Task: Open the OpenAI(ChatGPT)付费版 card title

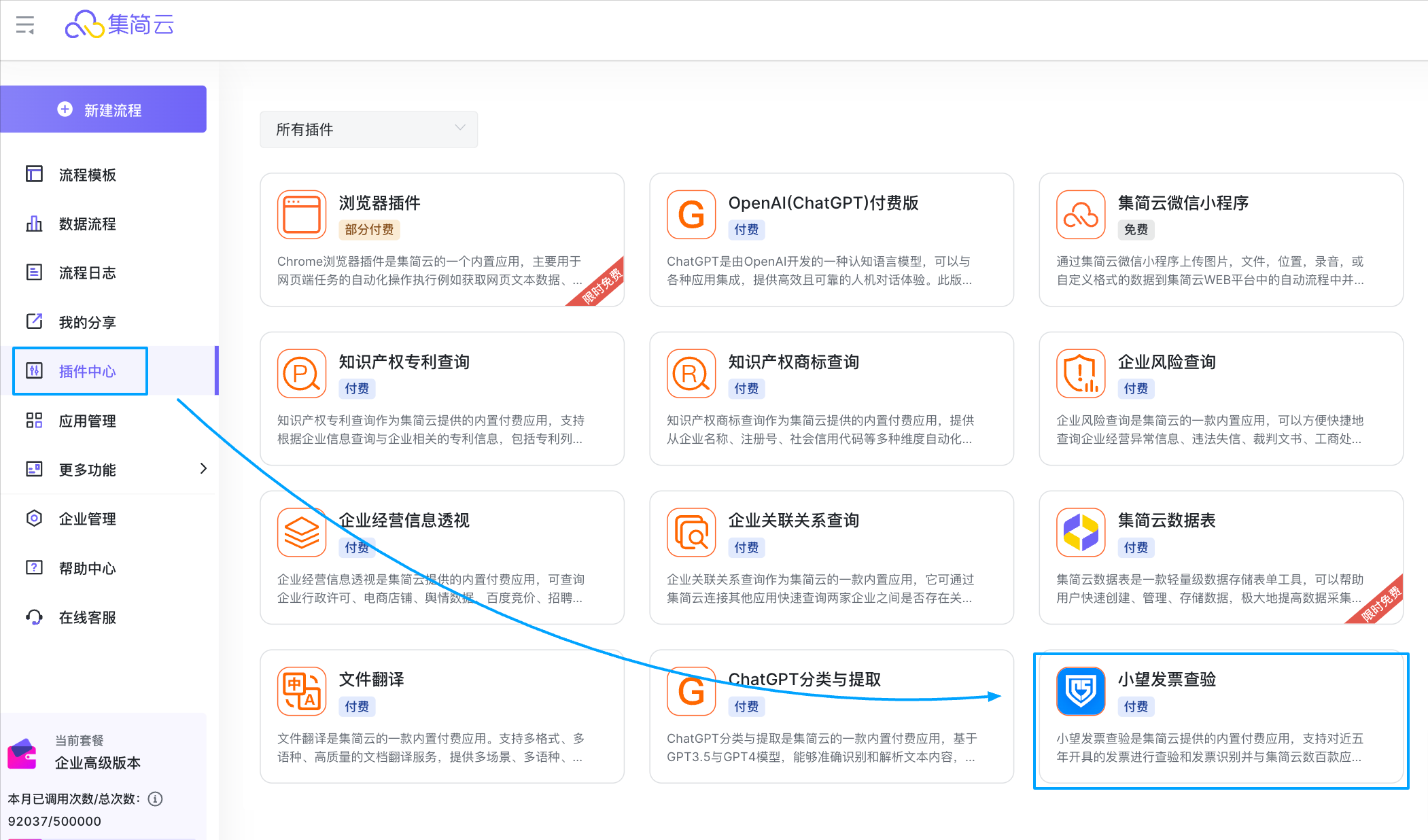Action: tap(823, 203)
